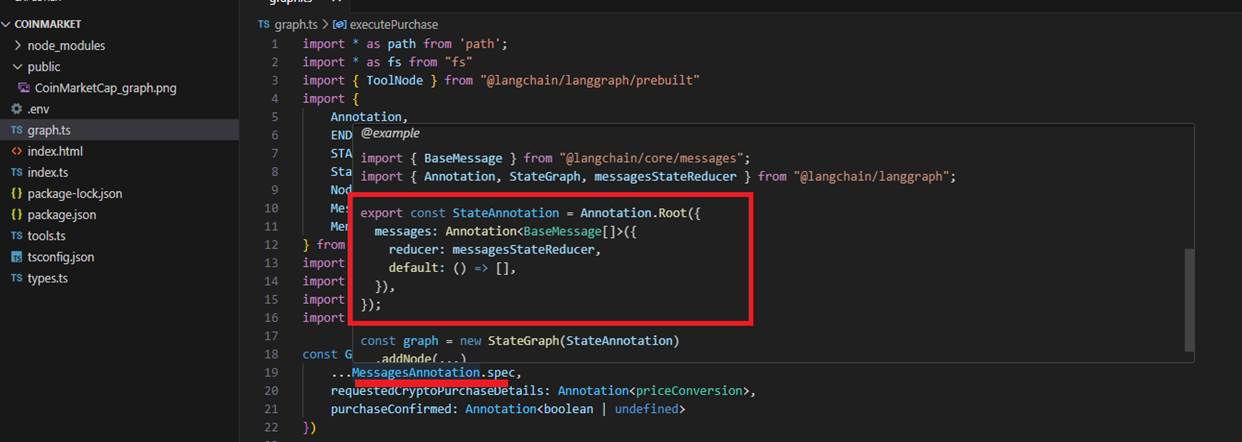Click executePurchase in the breadcrumb
Screen dimensions: 1242x442
394,24
